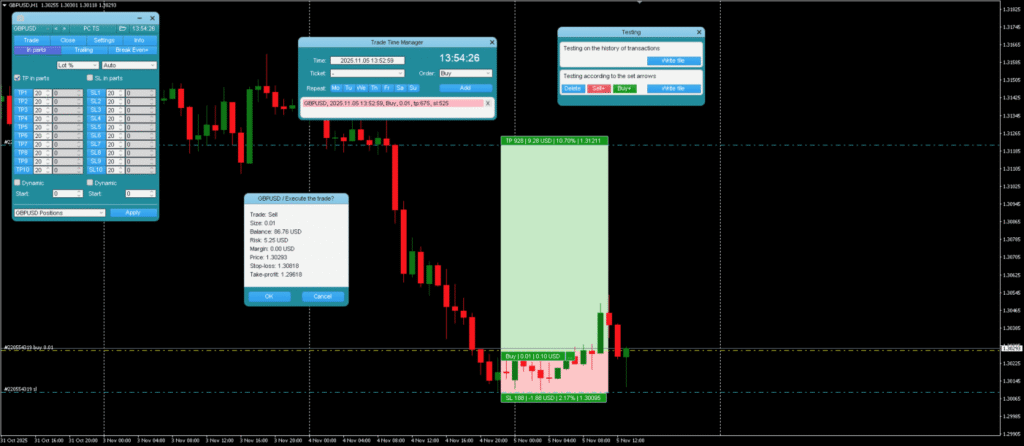Open the GBPUSD Positions dropdown

pos(58,212)
